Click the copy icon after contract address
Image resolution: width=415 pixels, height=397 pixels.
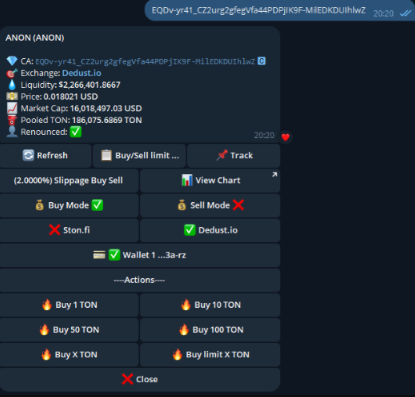(262, 61)
